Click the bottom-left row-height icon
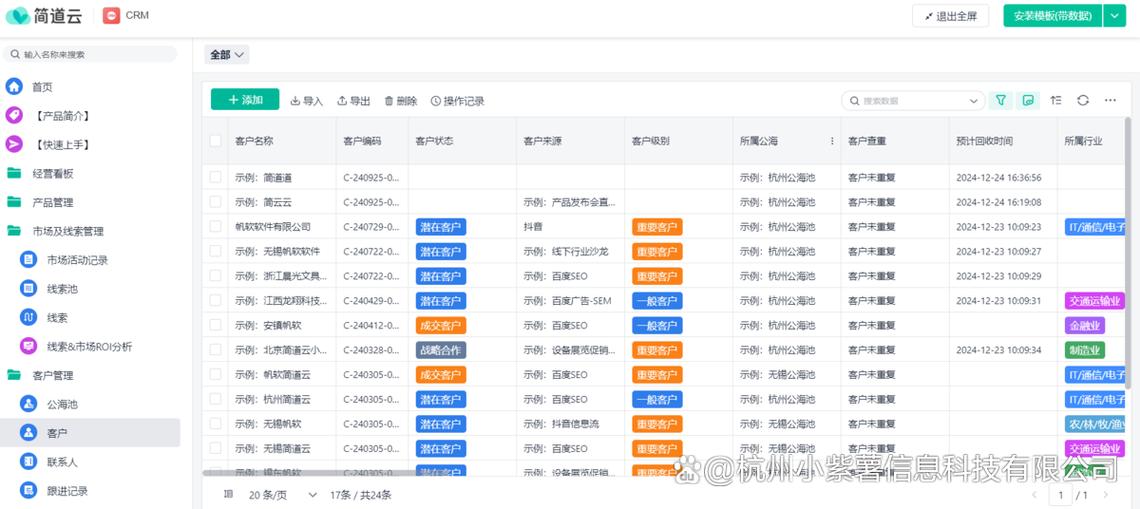The image size is (1140, 509). (x=228, y=494)
